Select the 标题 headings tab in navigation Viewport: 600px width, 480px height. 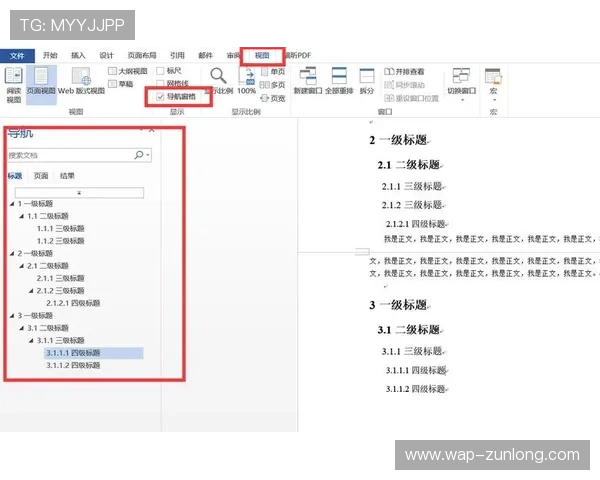coord(15,176)
